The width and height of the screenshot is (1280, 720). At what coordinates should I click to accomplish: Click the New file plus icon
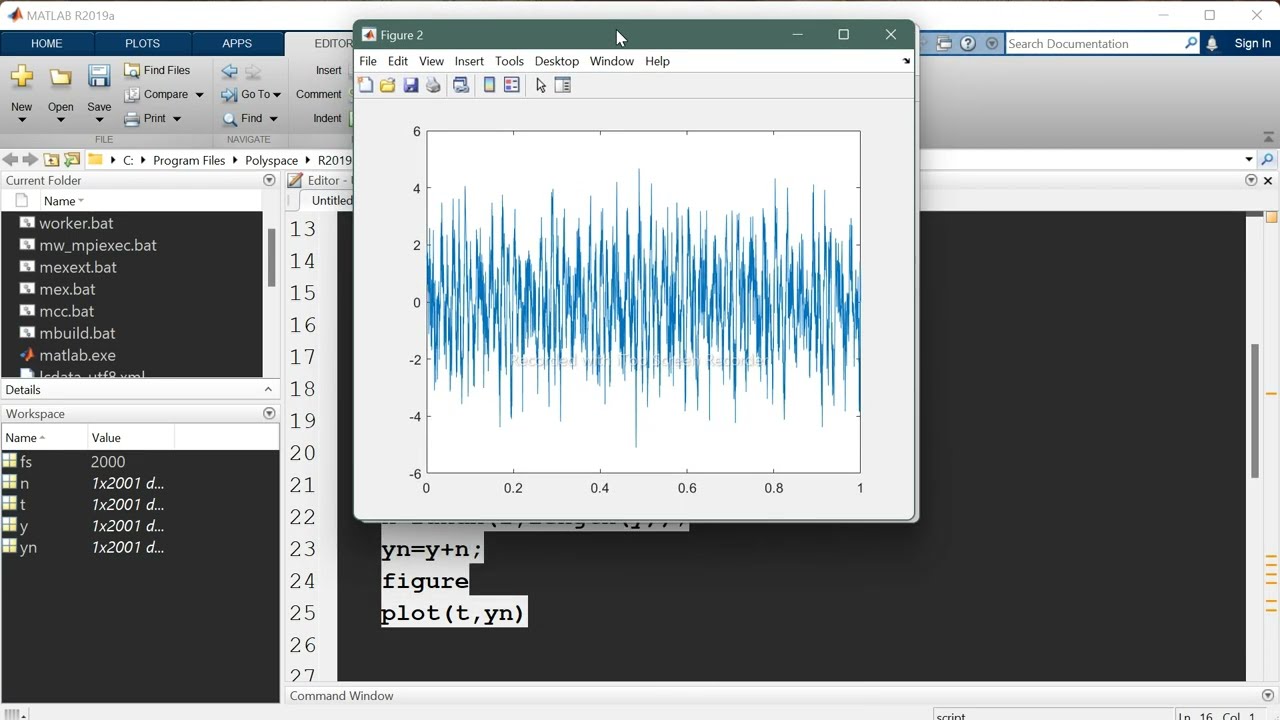tap(21, 77)
